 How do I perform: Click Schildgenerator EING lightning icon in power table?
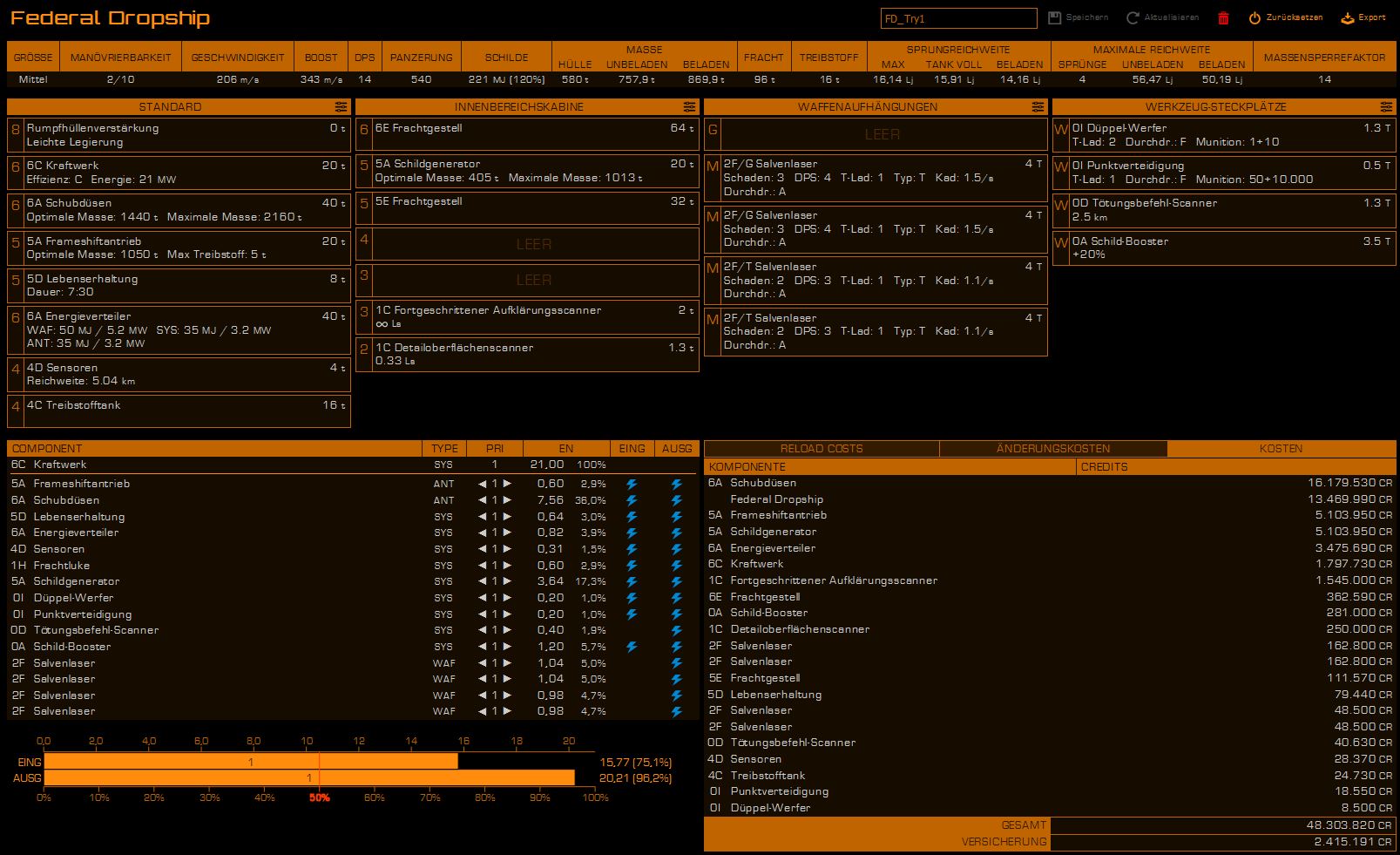(632, 581)
